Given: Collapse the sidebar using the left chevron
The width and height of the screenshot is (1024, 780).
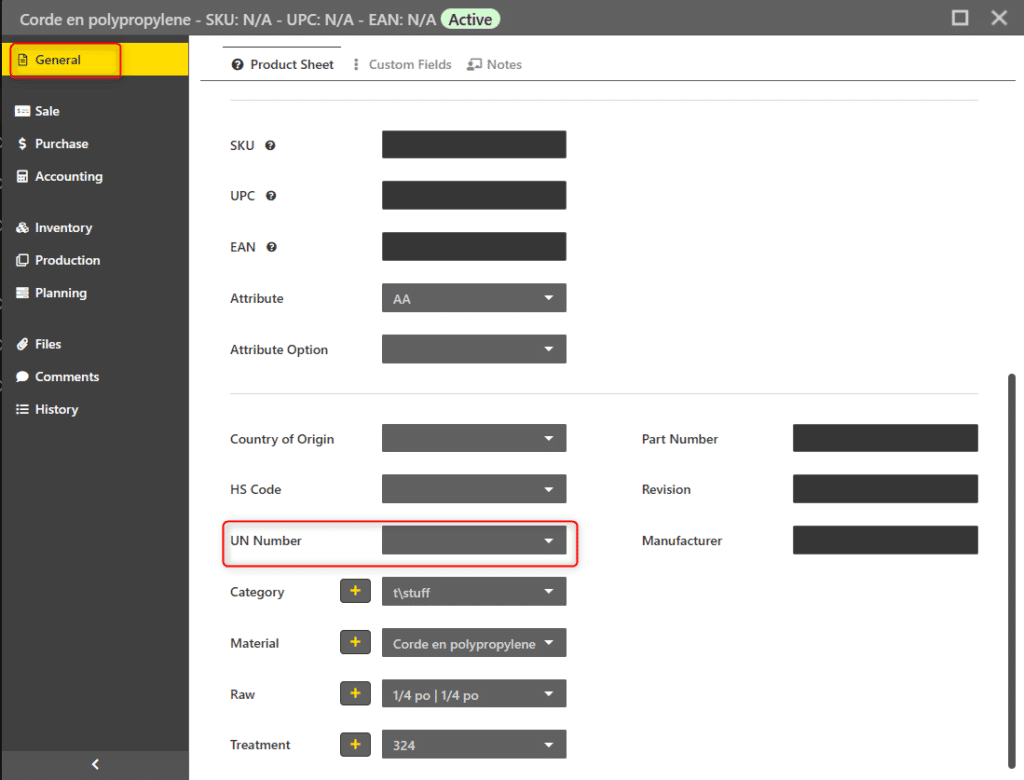Looking at the screenshot, I should (95, 764).
